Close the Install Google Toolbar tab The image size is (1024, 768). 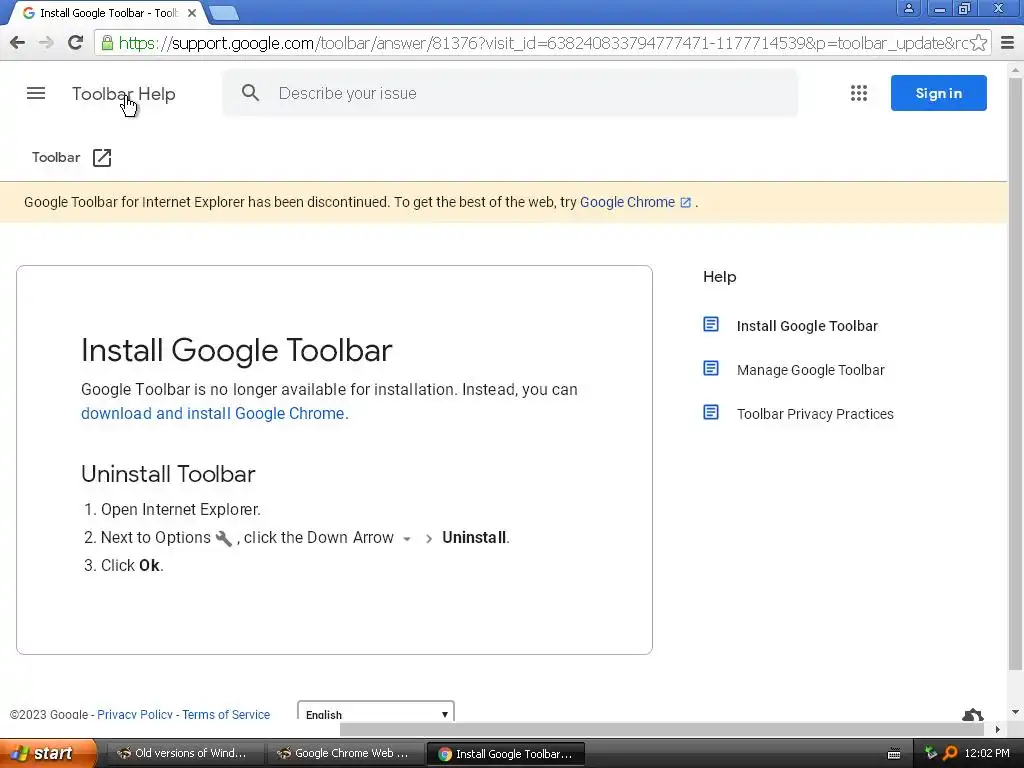pyautogui.click(x=191, y=13)
